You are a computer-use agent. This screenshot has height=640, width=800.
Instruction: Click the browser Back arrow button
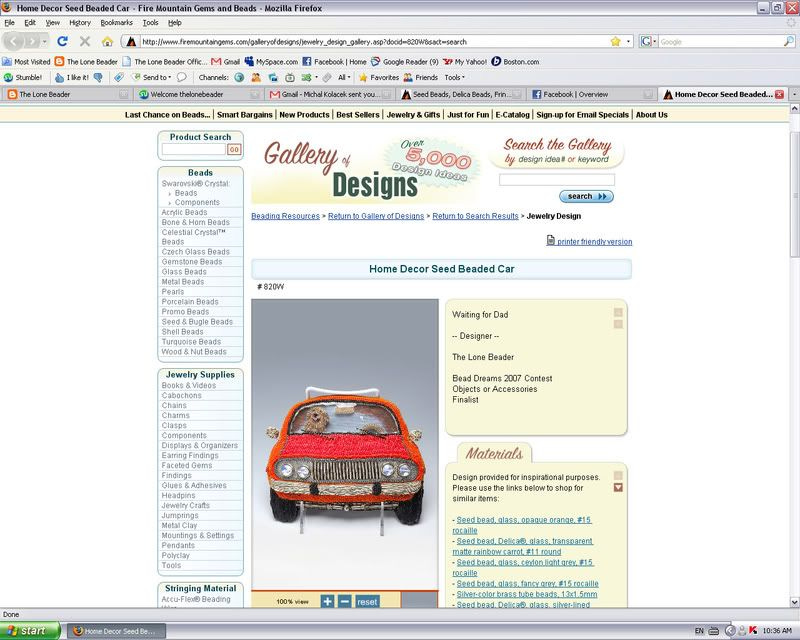tap(14, 41)
